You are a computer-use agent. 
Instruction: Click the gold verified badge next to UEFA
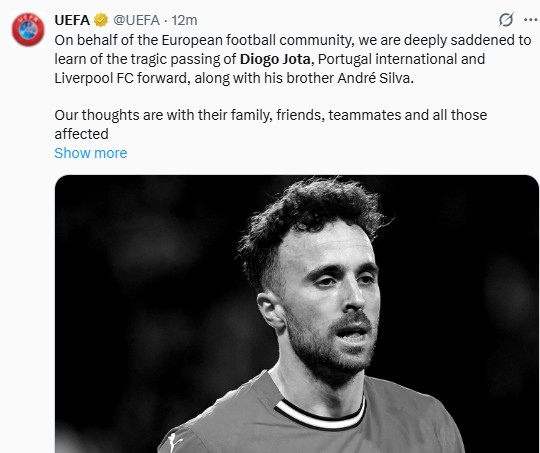click(101, 20)
